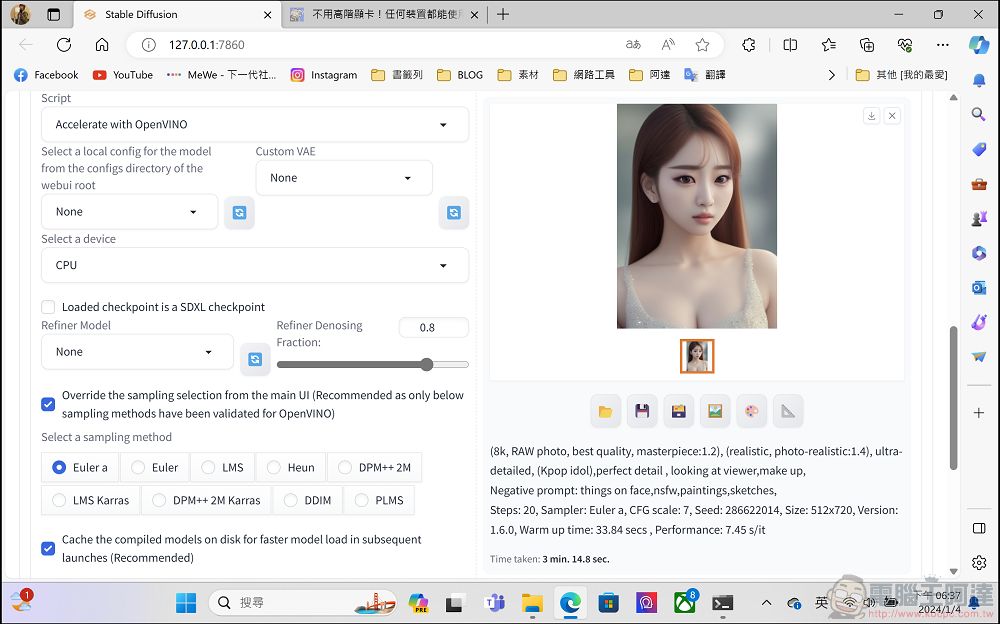Screen dimensions: 1000x624
Task: Choose the DDIM sampling method
Action: coord(307,500)
